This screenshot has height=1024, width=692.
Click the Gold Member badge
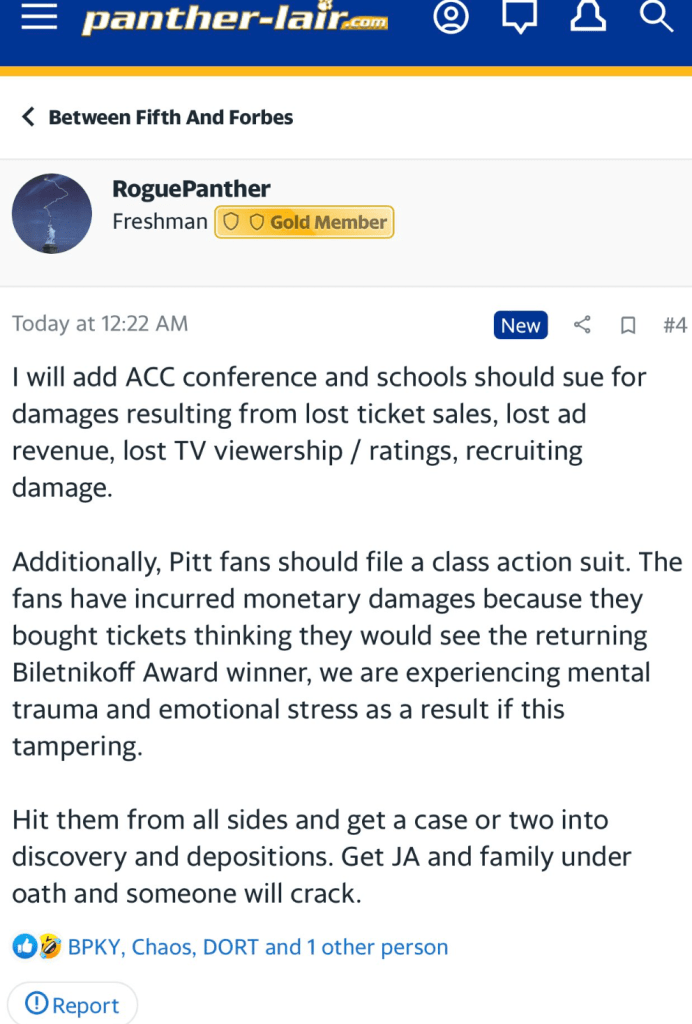point(304,222)
